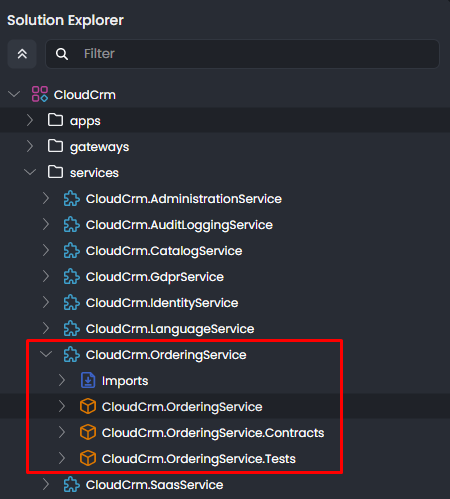Click the OrderingService.Tests orange package icon
Screen dimensions: 450x499
pos(88,458)
